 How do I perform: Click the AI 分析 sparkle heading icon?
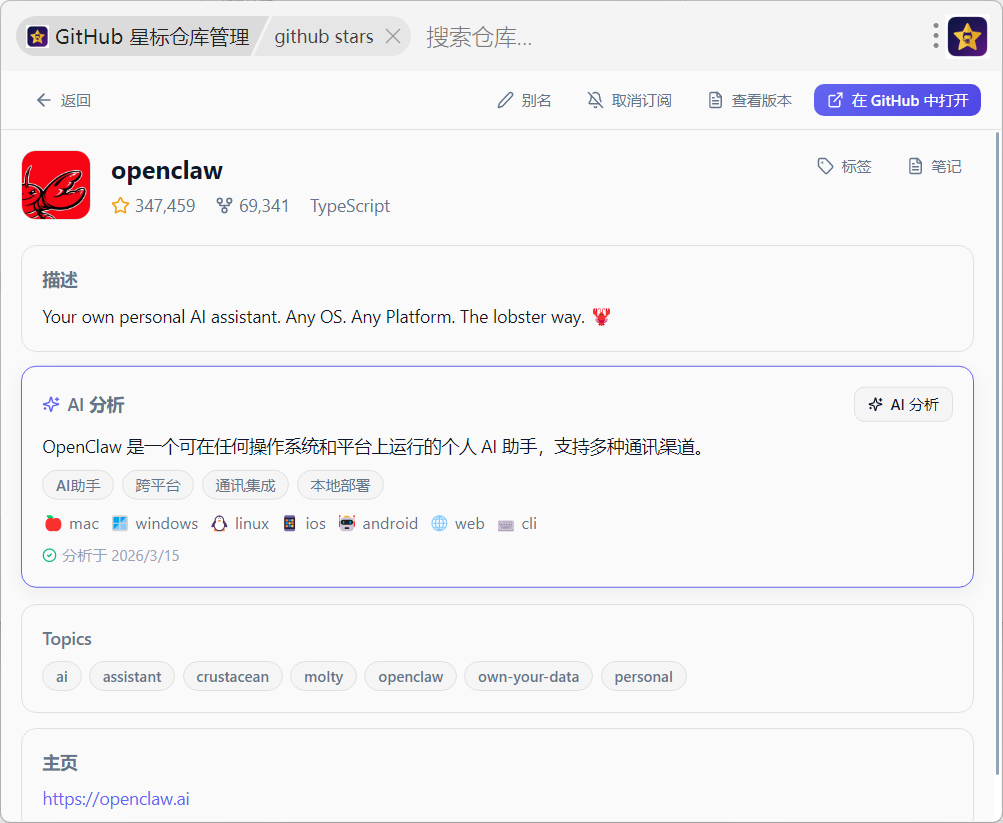(x=51, y=404)
